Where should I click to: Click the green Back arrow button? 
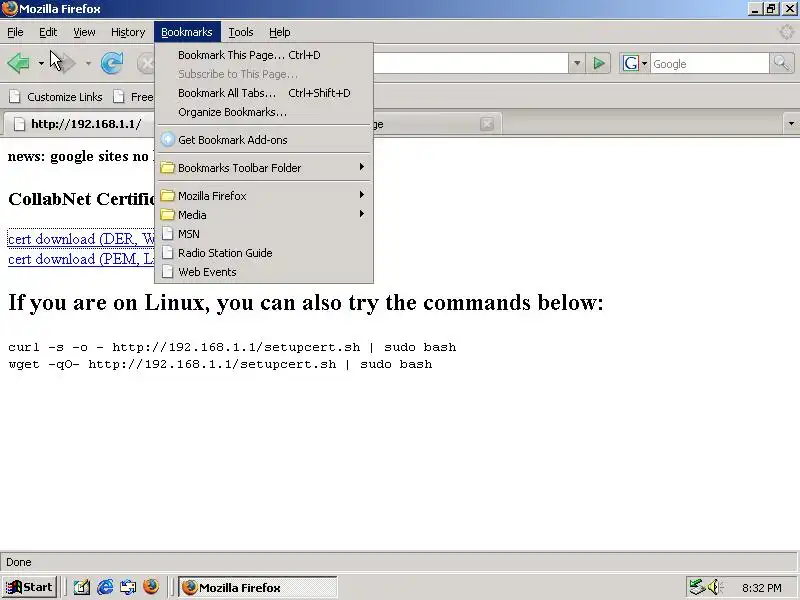tap(19, 64)
